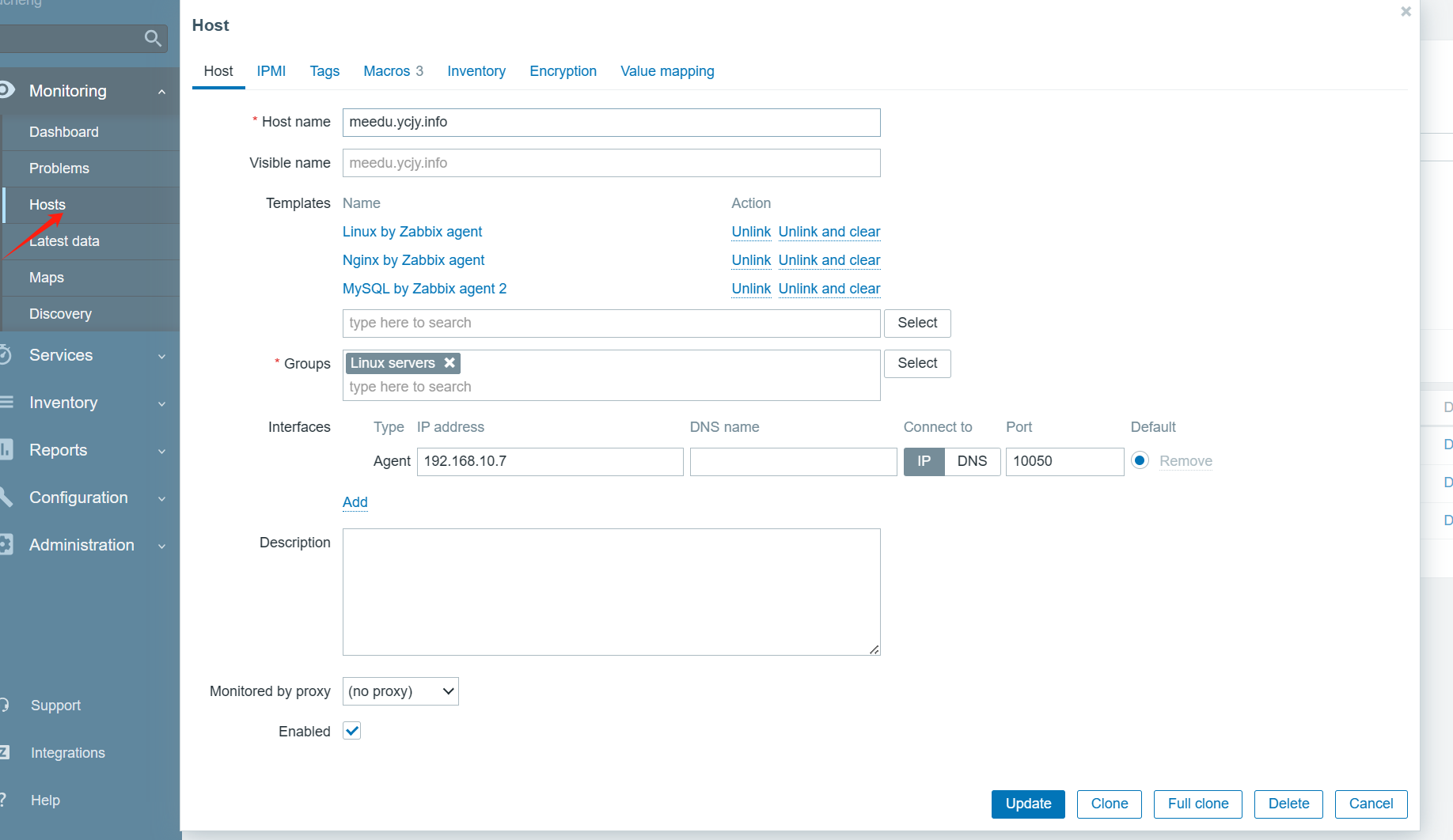
Task: Click the Cancel button
Action: click(1371, 804)
